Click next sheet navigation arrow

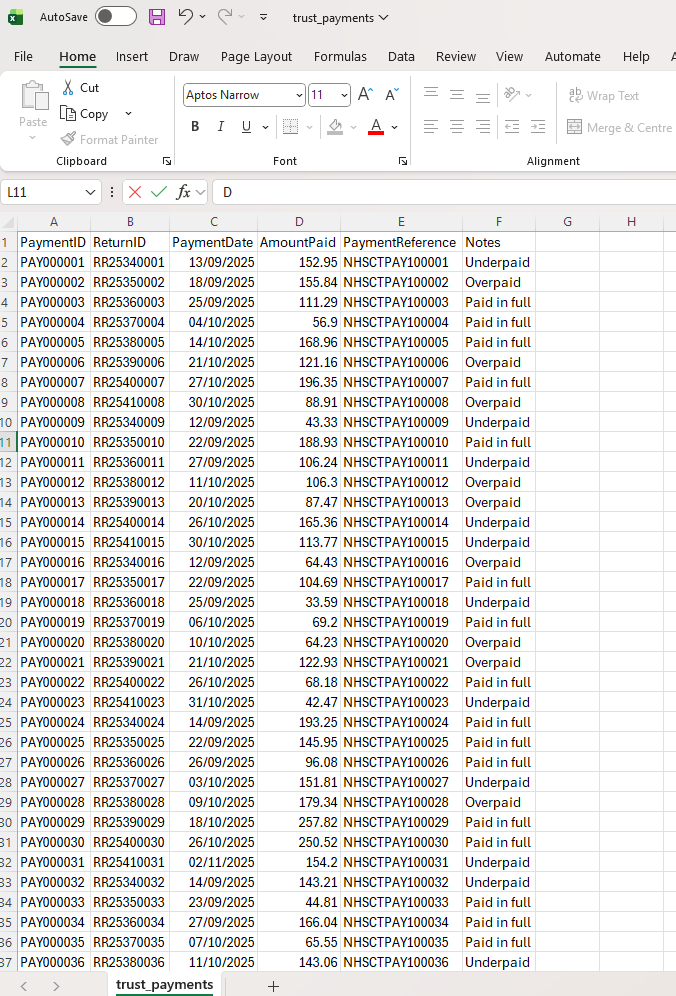[x=56, y=986]
